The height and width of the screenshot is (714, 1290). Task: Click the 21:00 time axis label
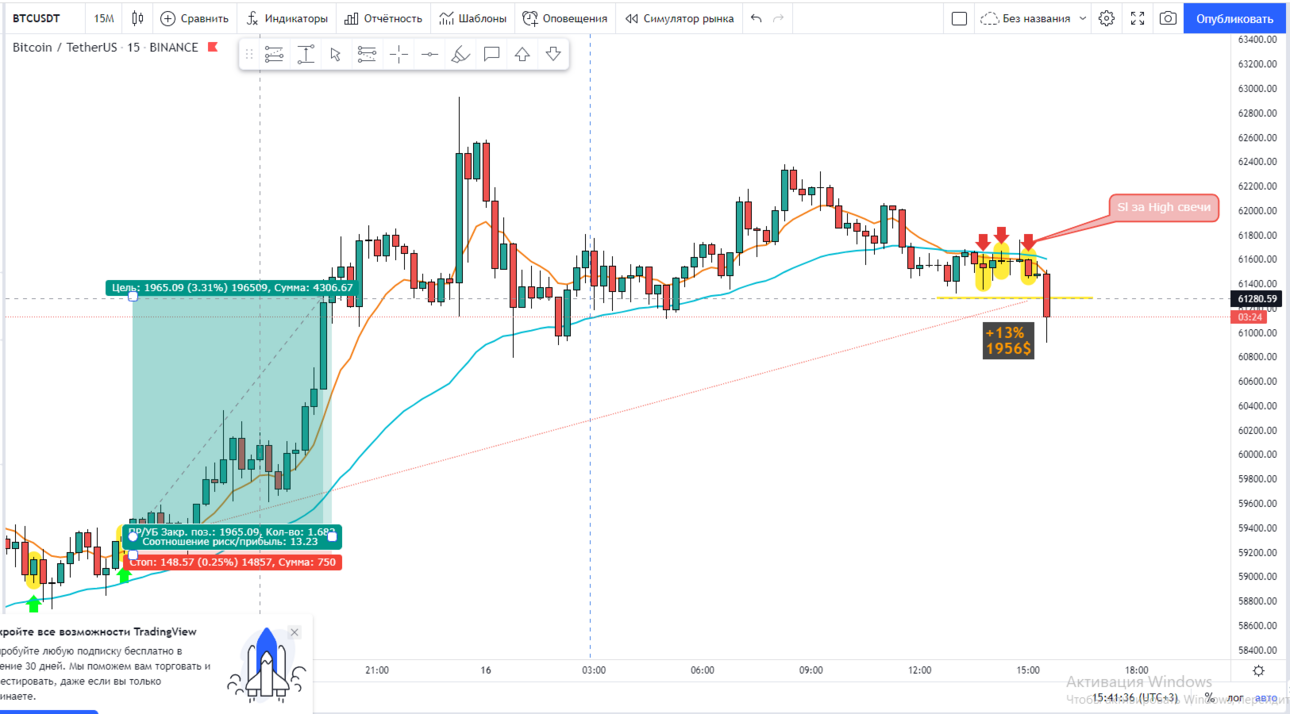coord(377,670)
